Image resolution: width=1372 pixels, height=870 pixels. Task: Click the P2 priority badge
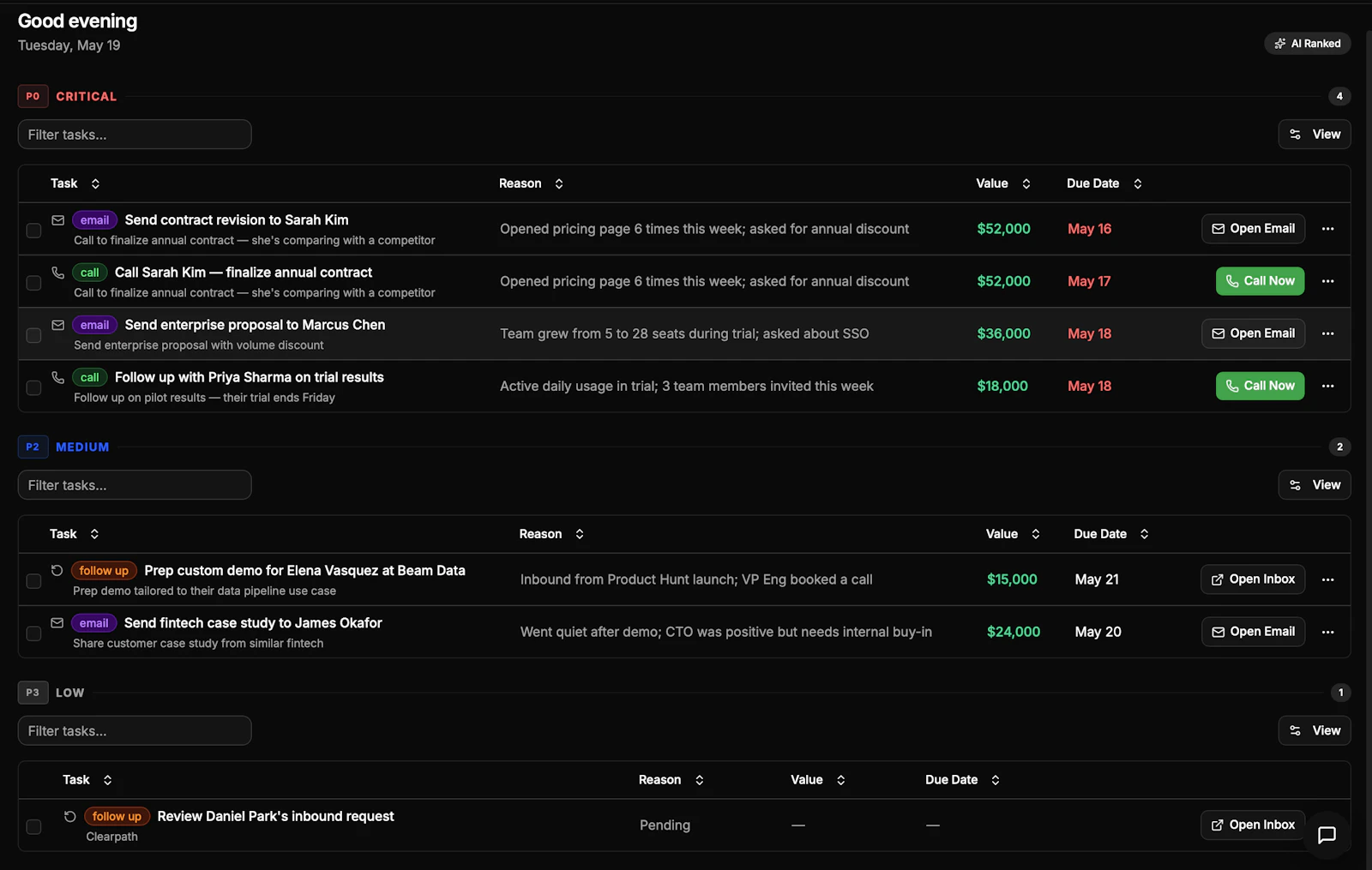pyautogui.click(x=33, y=447)
